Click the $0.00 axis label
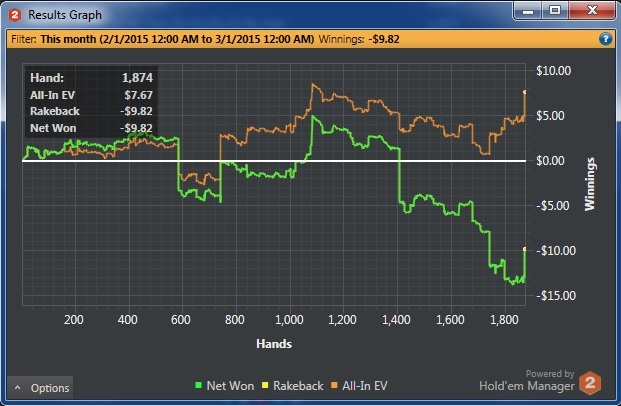Screen dimensions: 621x406 point(550,161)
